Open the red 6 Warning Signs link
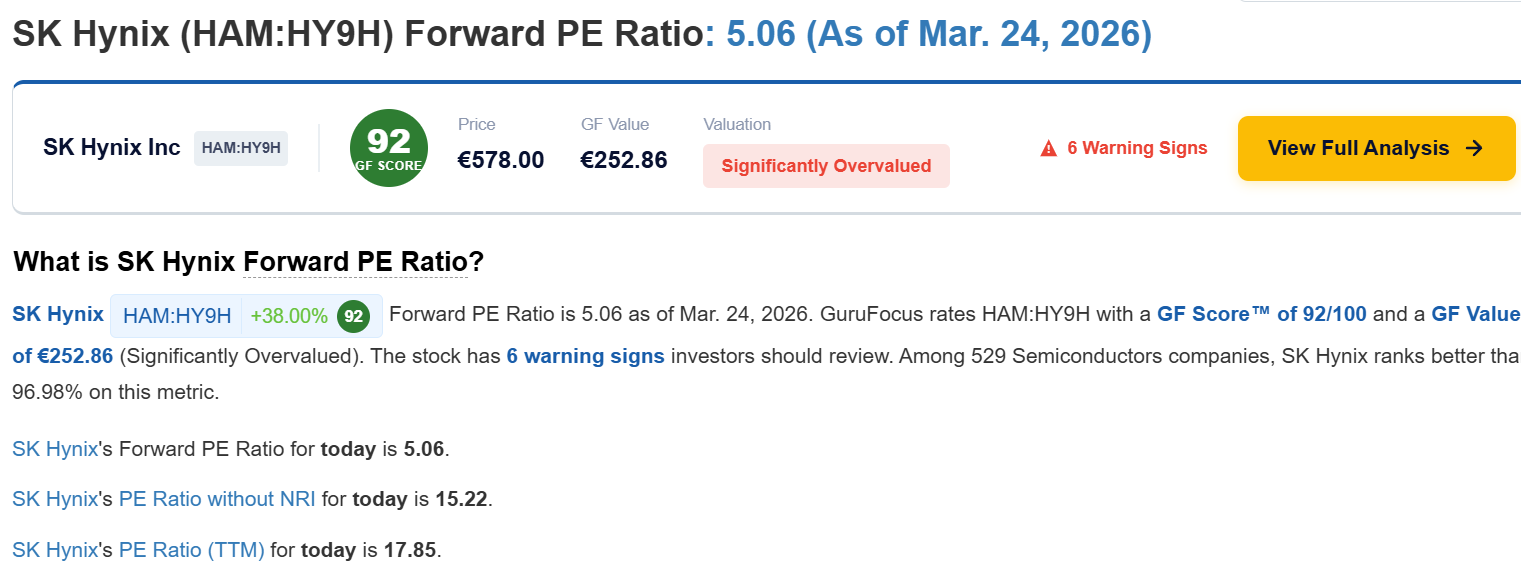This screenshot has width=1521, height=582. [1137, 148]
